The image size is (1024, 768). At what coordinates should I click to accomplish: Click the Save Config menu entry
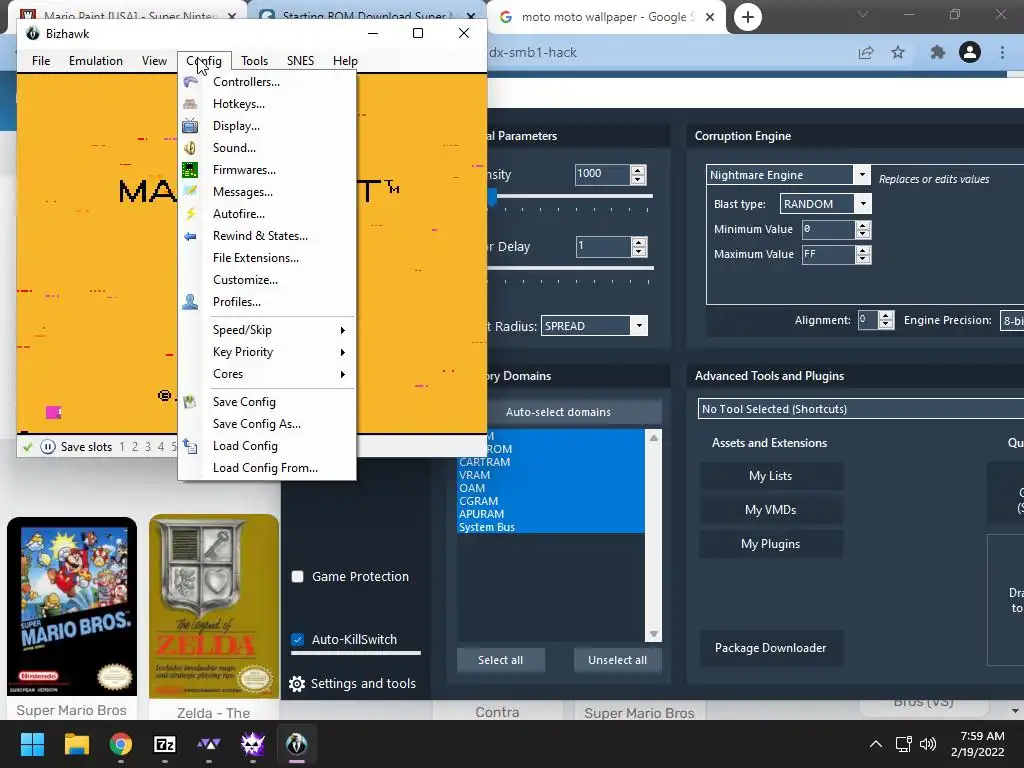(266, 402)
